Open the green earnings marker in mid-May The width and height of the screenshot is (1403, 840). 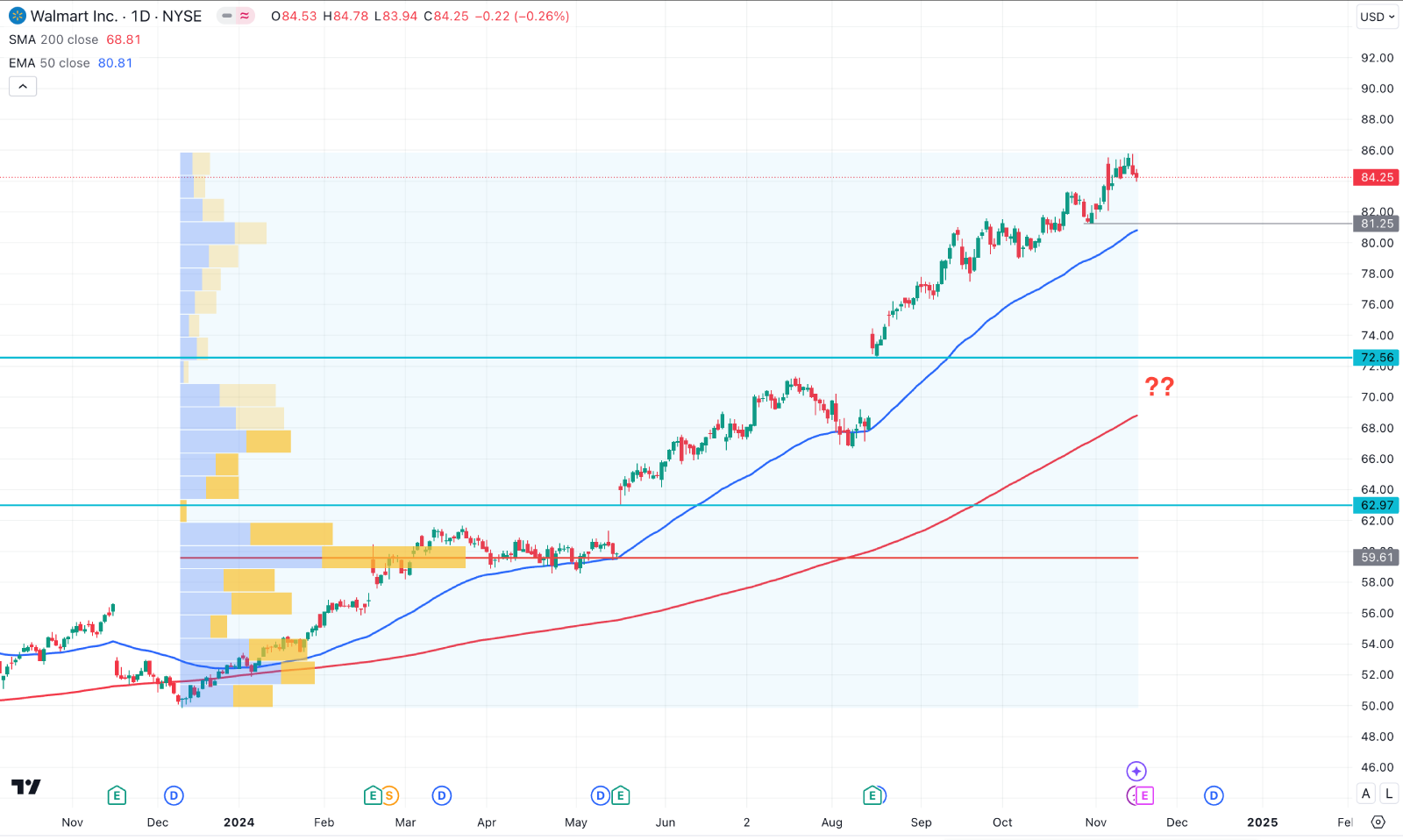point(620,796)
